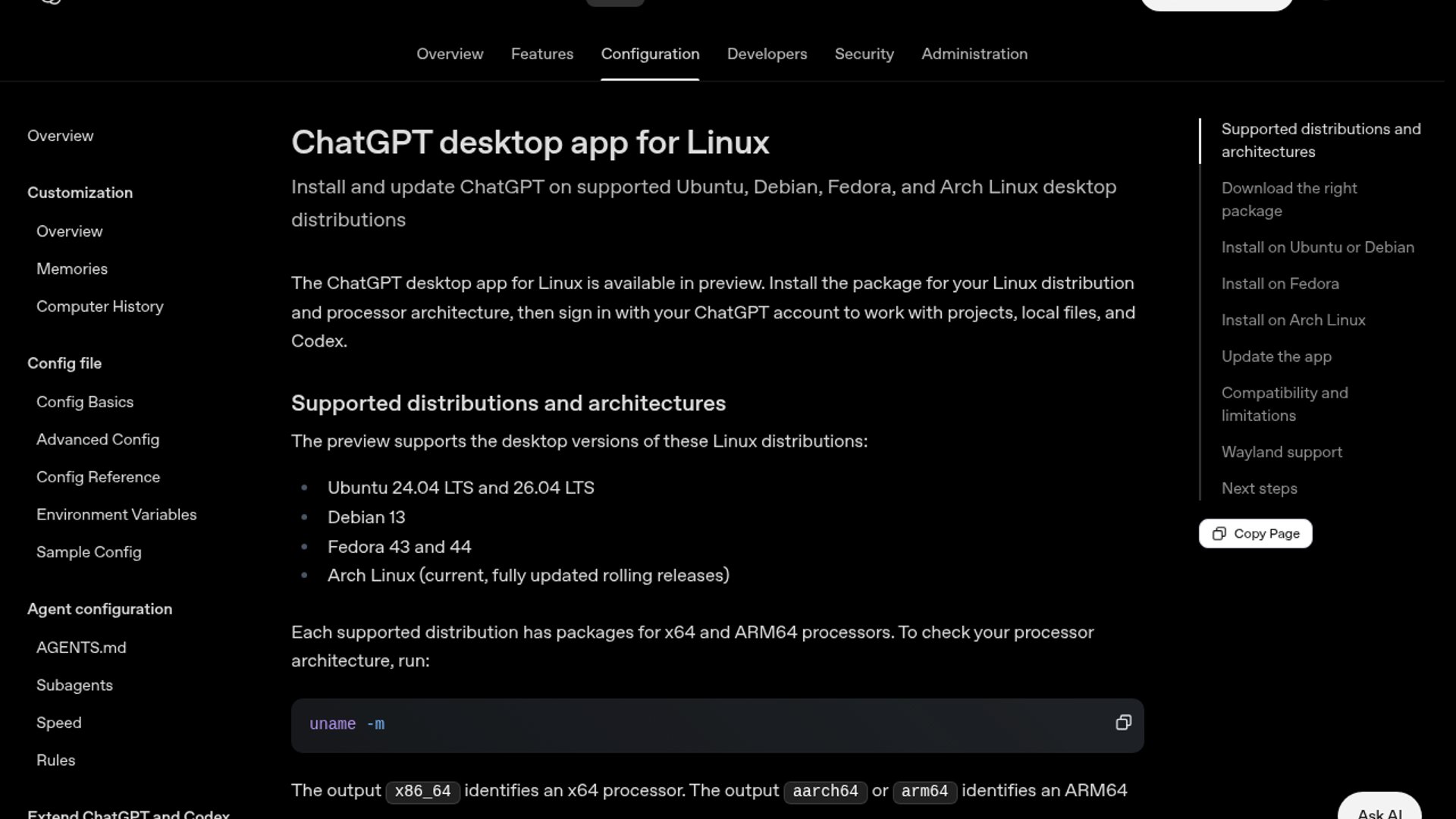1456x819 pixels.
Task: Open the Overview top navigation tab
Action: coord(450,54)
